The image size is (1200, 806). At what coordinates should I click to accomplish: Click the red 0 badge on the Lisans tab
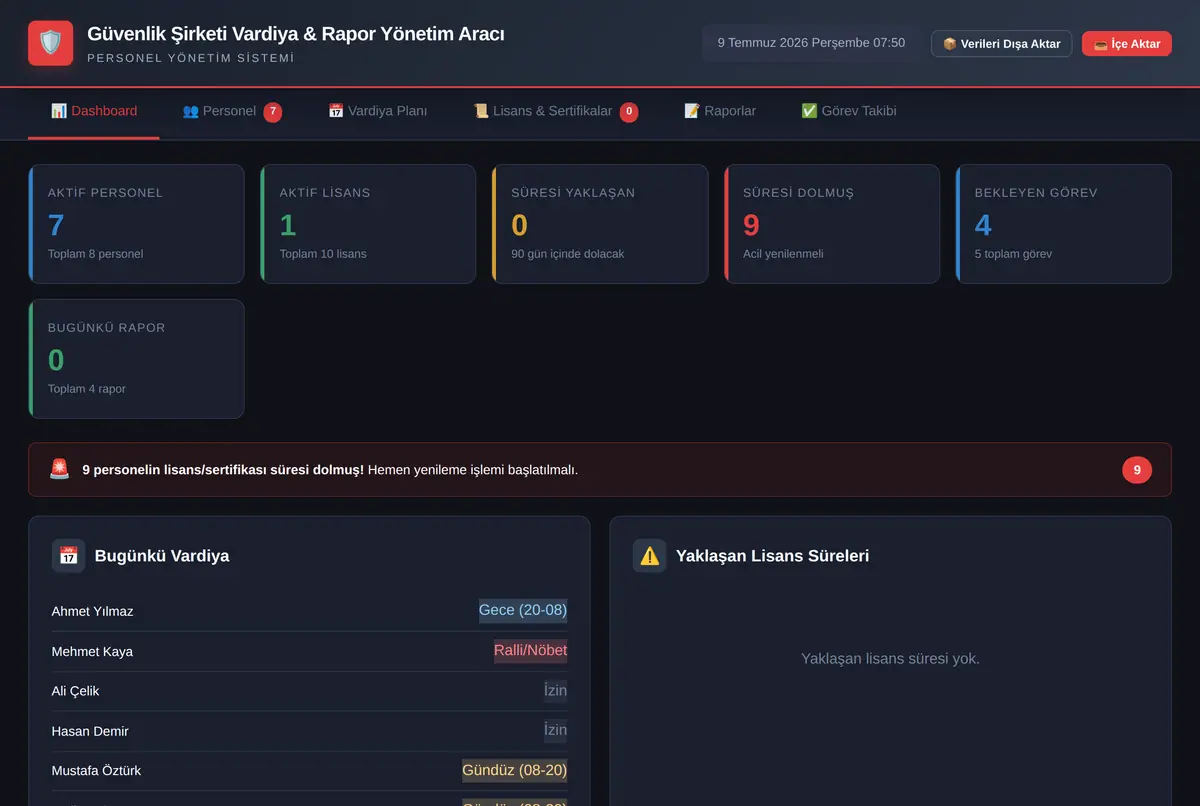[629, 112]
